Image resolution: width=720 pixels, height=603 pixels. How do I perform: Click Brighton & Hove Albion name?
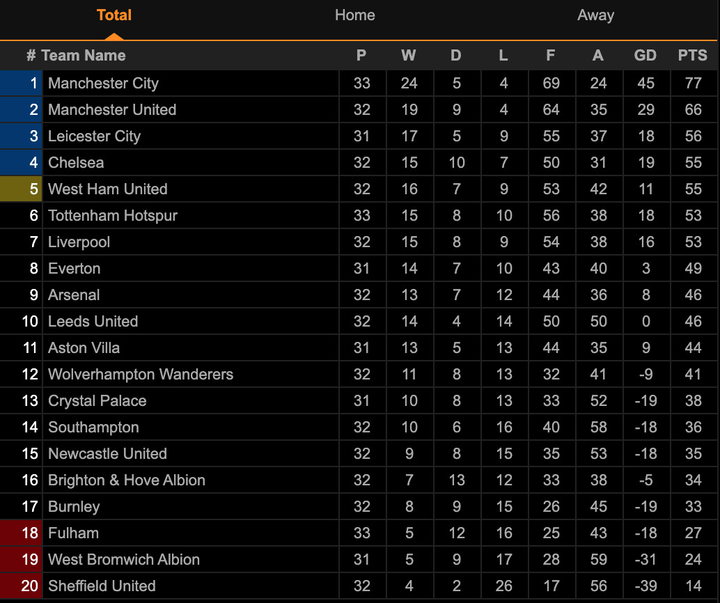[x=127, y=480]
